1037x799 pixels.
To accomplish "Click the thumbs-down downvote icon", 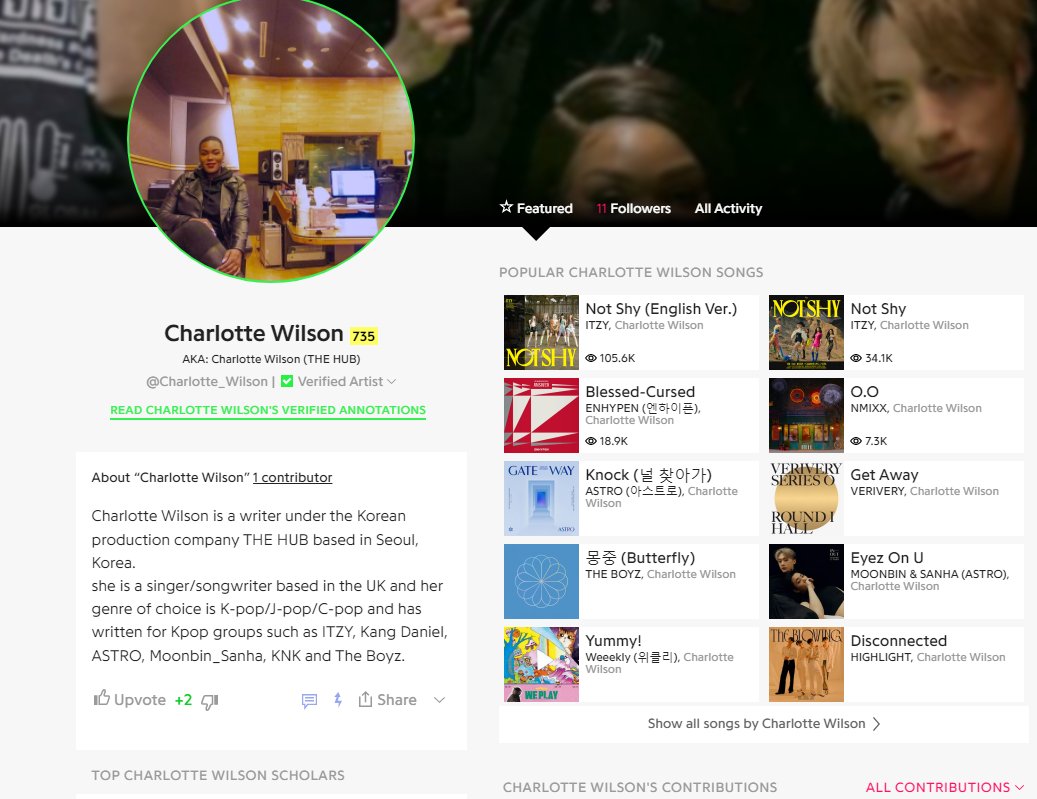I will pyautogui.click(x=210, y=701).
